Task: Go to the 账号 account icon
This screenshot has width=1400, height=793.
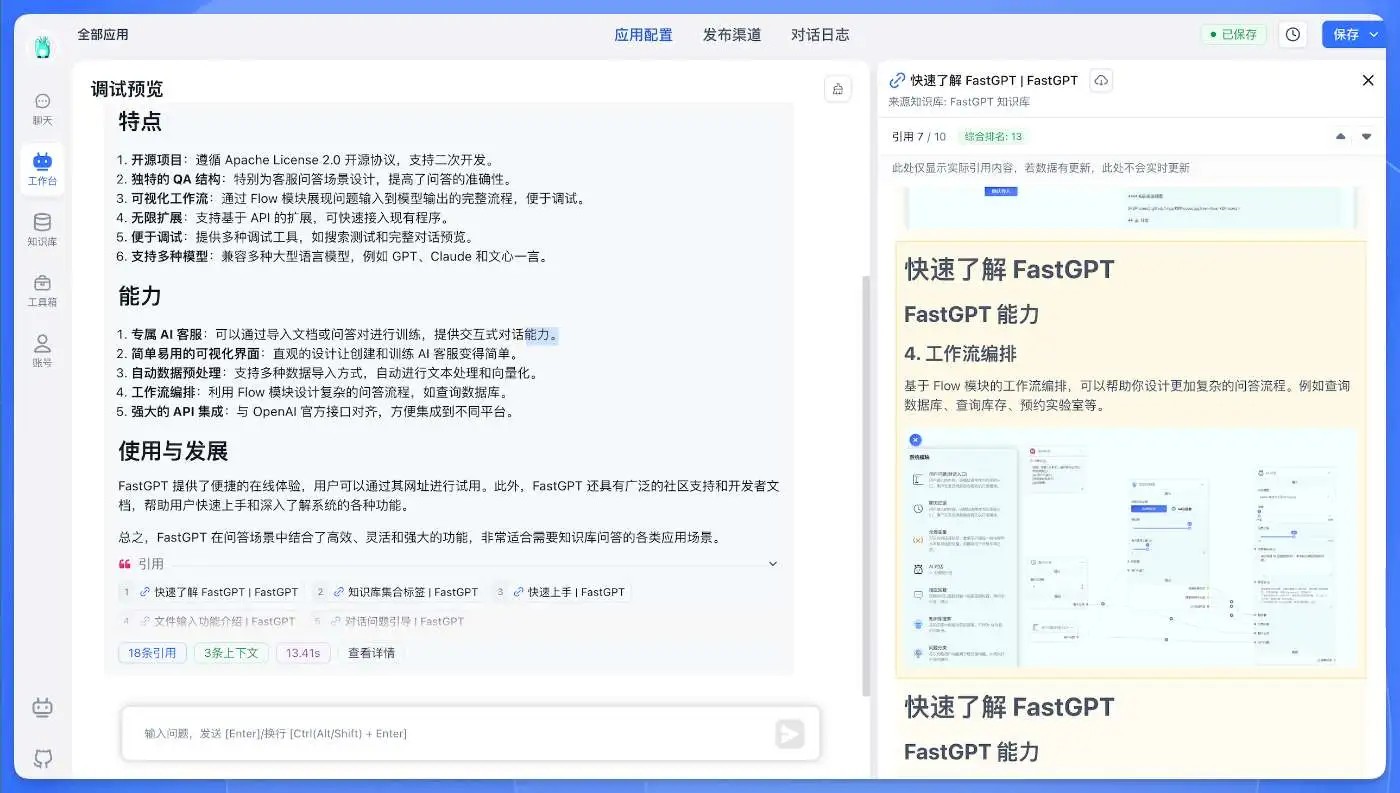Action: [42, 351]
